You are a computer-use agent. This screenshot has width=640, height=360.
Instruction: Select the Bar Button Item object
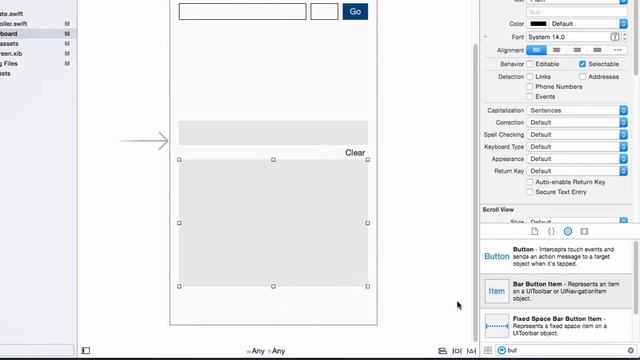point(556,291)
